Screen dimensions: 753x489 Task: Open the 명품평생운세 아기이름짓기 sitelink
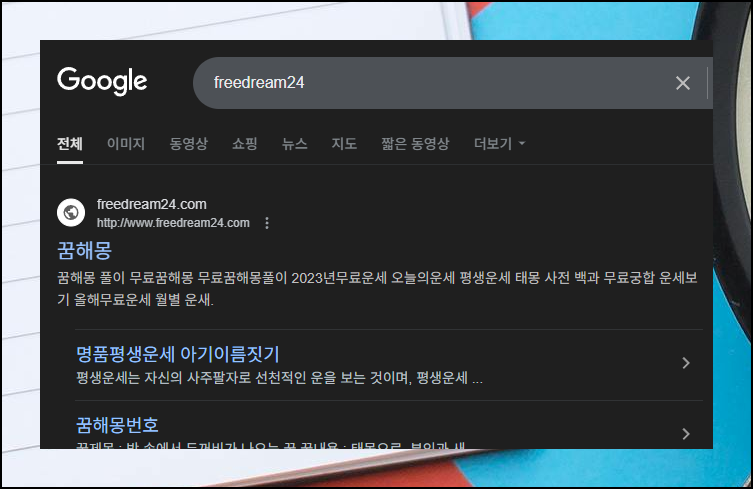tap(178, 355)
